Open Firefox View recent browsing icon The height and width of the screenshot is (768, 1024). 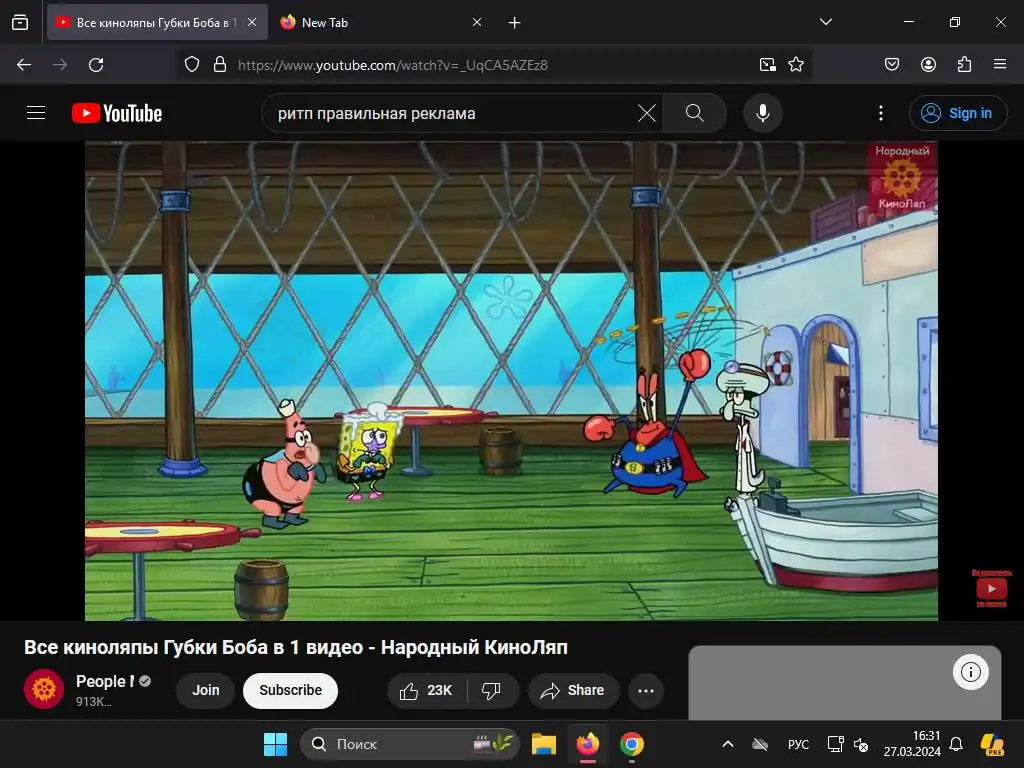pos(20,23)
